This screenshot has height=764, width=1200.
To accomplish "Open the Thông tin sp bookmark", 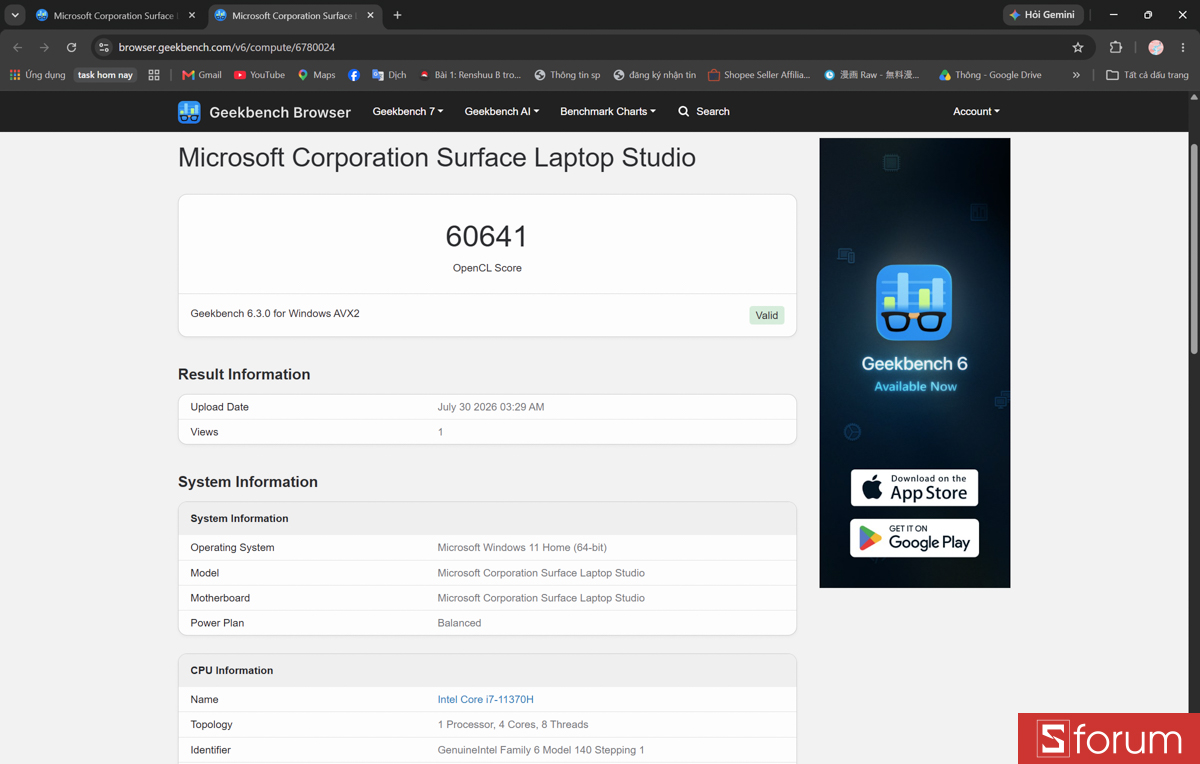I will (x=567, y=75).
